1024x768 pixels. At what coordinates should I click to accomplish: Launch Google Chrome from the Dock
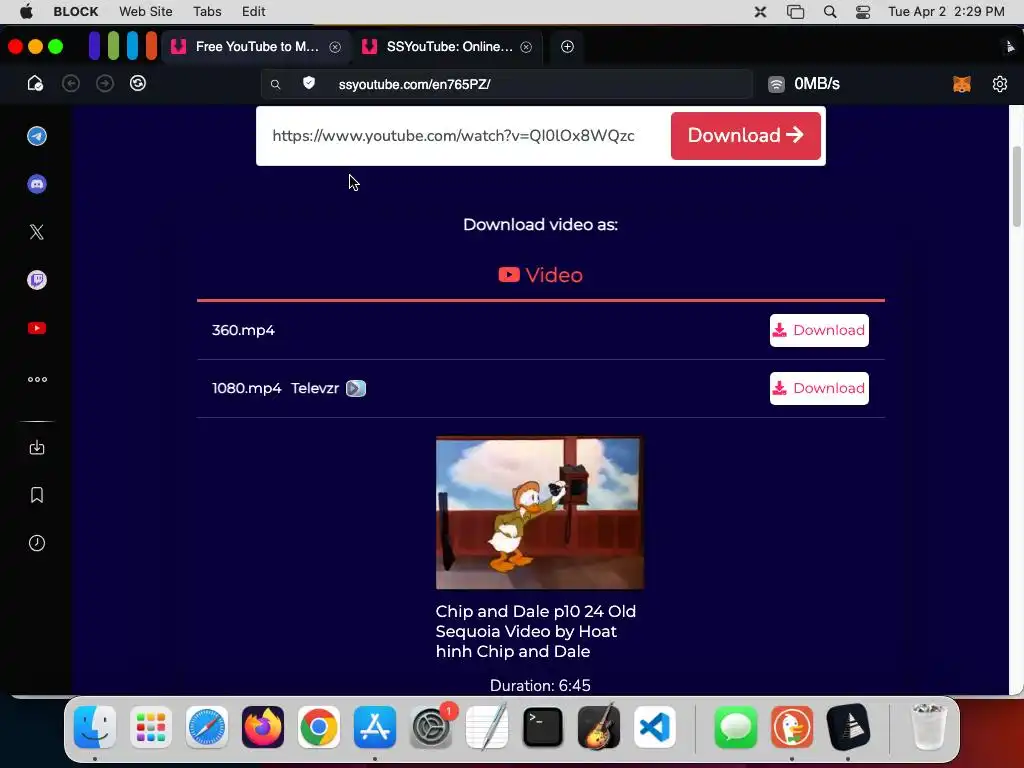(x=319, y=727)
